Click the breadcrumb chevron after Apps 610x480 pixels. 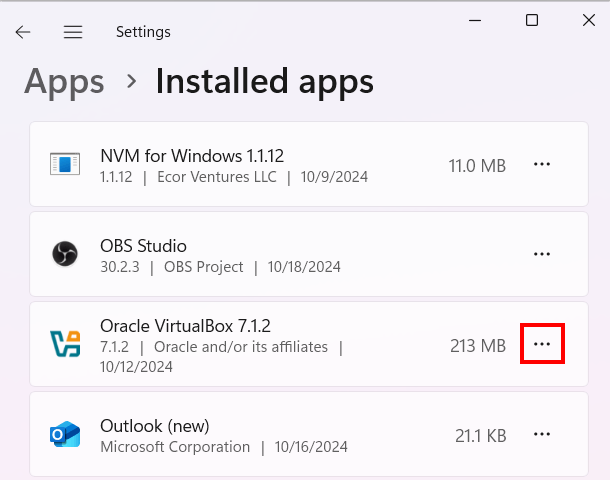pyautogui.click(x=131, y=82)
